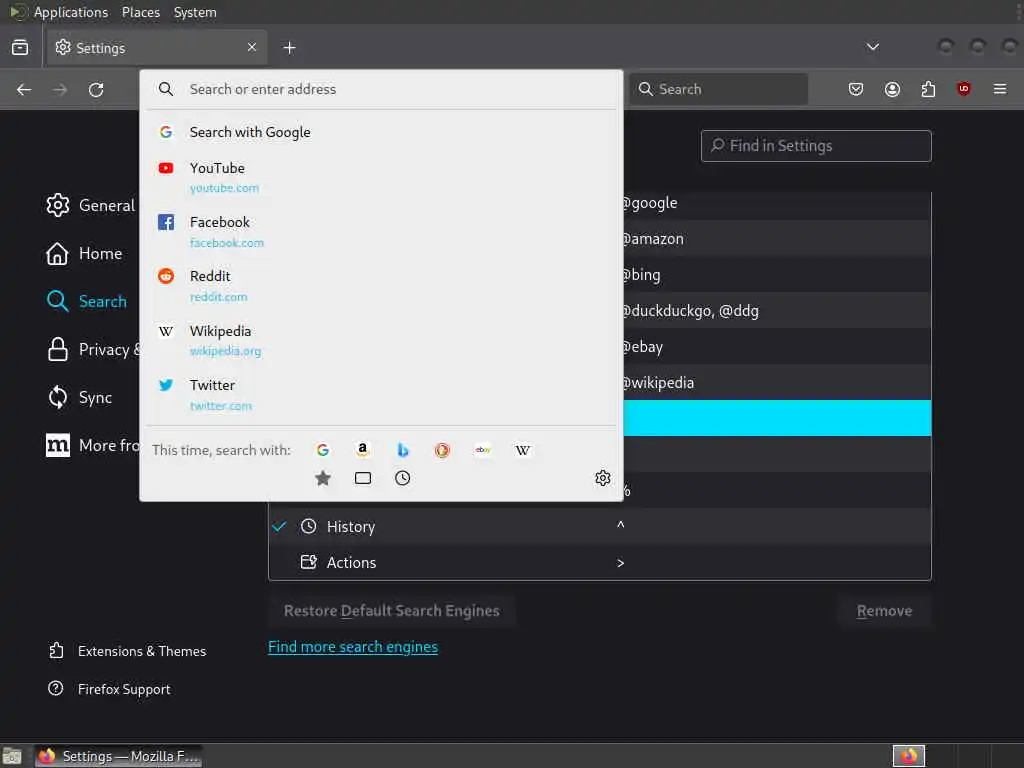Image resolution: width=1024 pixels, height=768 pixels.
Task: Click the Firefox View icon beside the tabs
Action: [x=20, y=48]
